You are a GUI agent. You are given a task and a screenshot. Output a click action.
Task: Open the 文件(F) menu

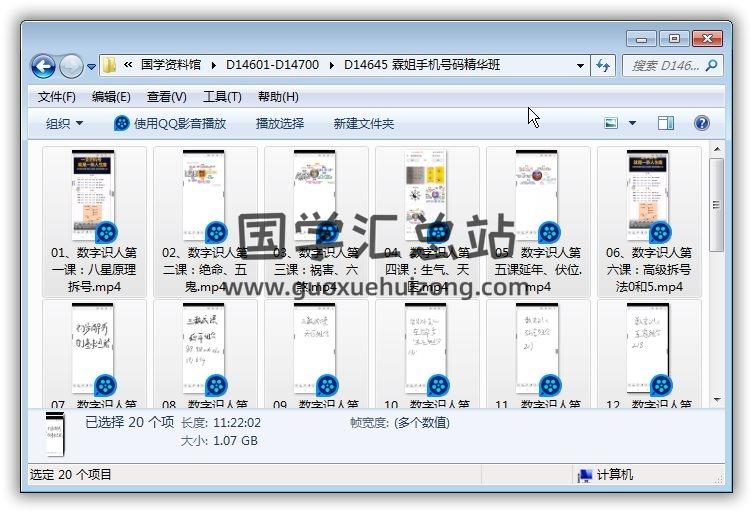pyautogui.click(x=57, y=97)
